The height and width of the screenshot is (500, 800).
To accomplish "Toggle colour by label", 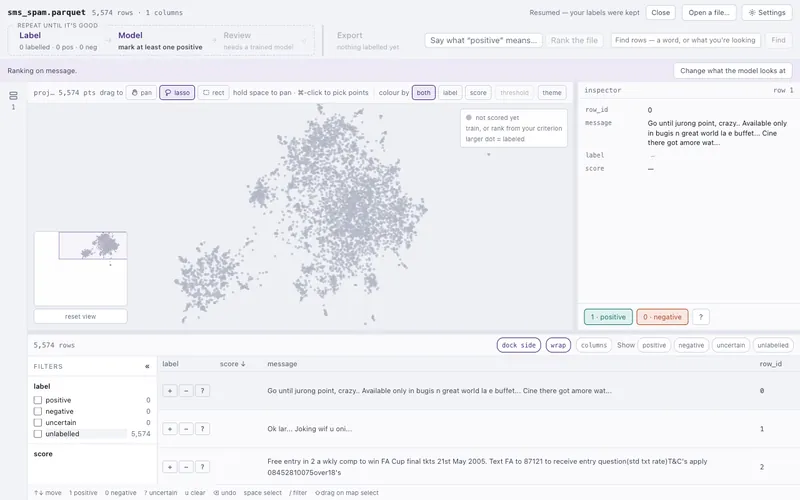I will 450,92.
